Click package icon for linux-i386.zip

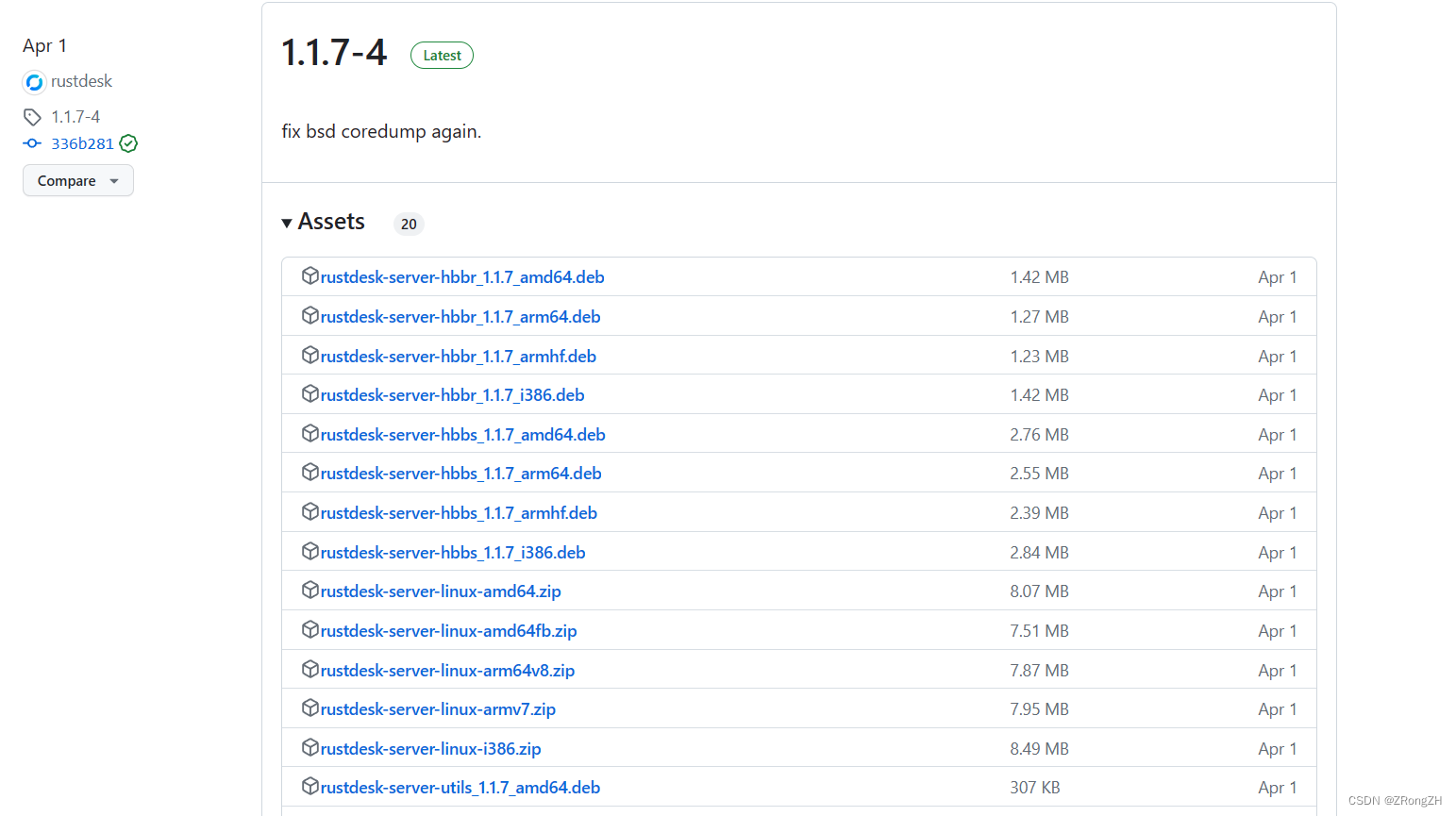310,747
